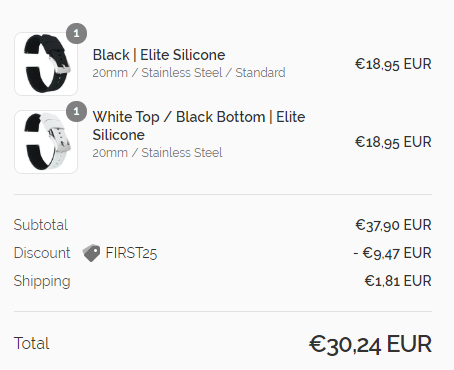Click the Shipping label
The width and height of the screenshot is (454, 370).
tap(42, 281)
